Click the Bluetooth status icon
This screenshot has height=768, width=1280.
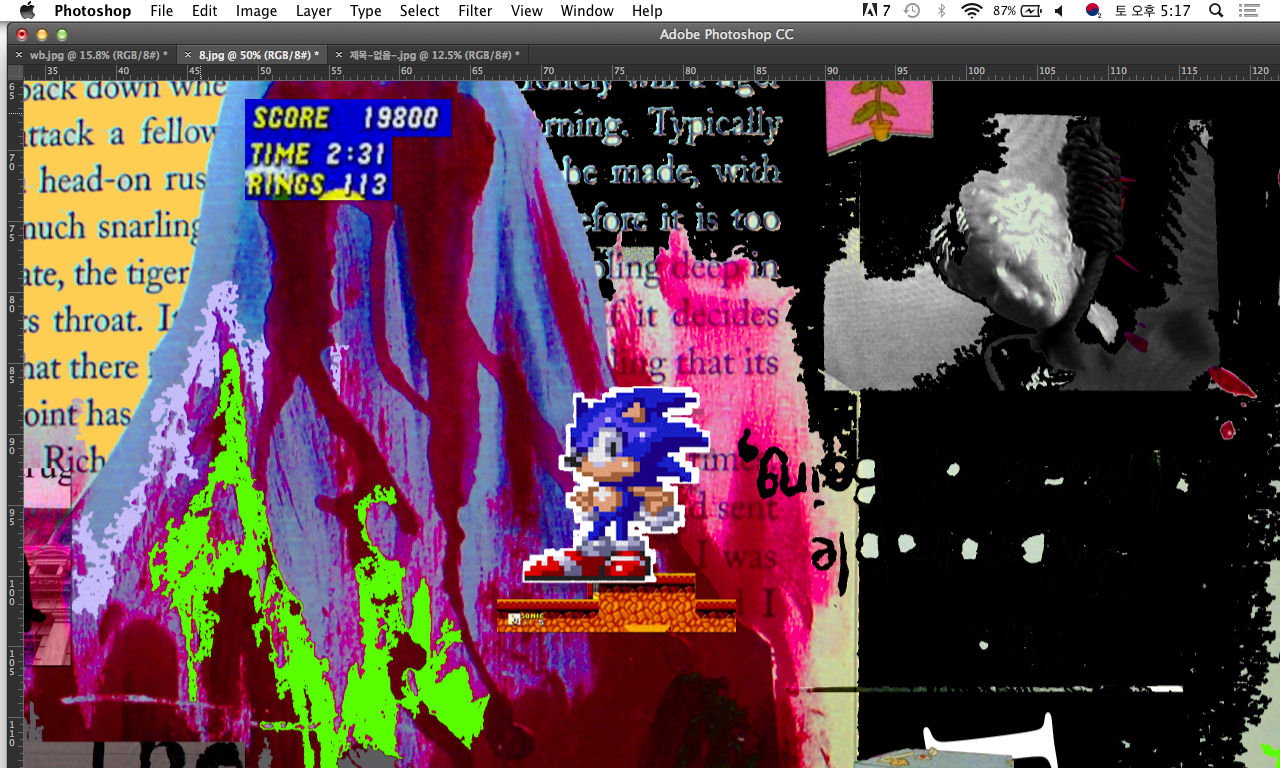(941, 11)
